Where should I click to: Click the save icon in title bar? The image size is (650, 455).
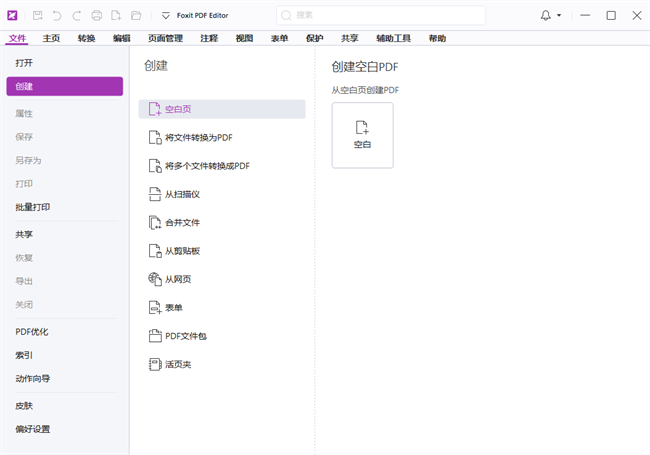tap(38, 16)
